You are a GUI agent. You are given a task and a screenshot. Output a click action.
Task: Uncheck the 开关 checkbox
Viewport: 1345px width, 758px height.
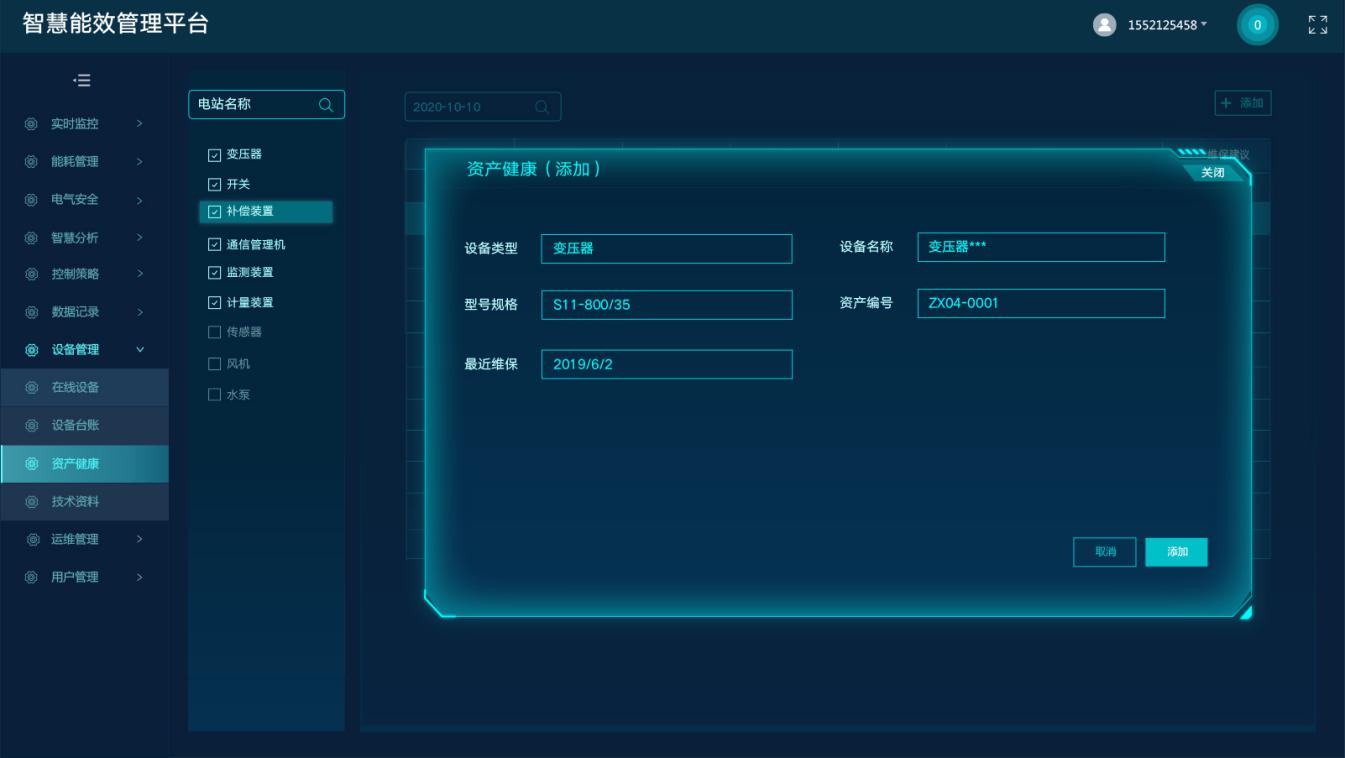point(213,185)
